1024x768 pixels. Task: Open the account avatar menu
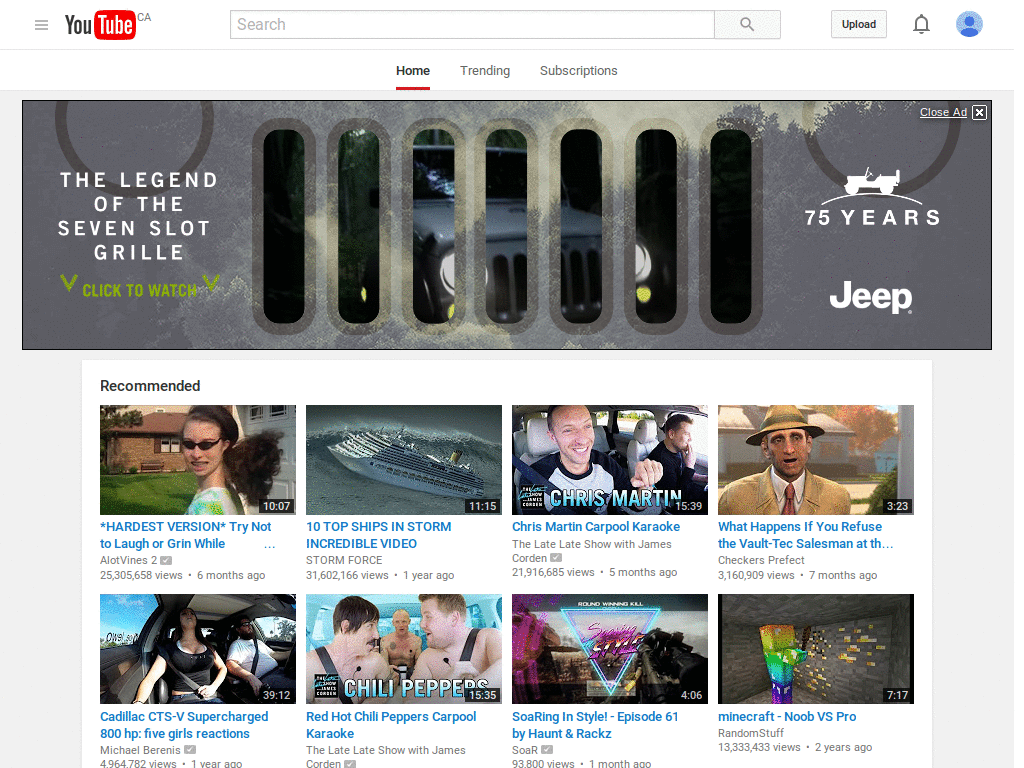click(x=969, y=24)
